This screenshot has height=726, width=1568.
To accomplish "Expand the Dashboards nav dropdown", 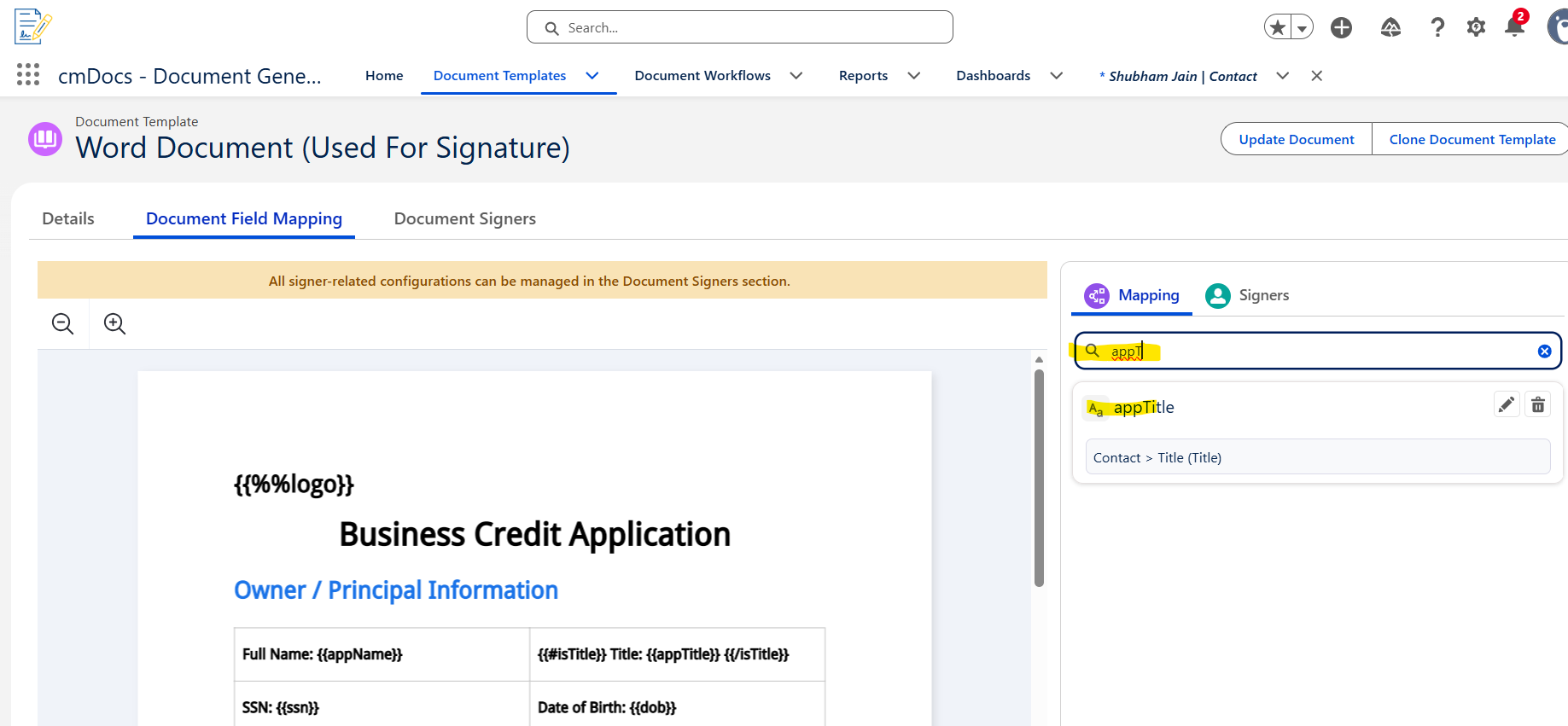I will (x=1056, y=76).
